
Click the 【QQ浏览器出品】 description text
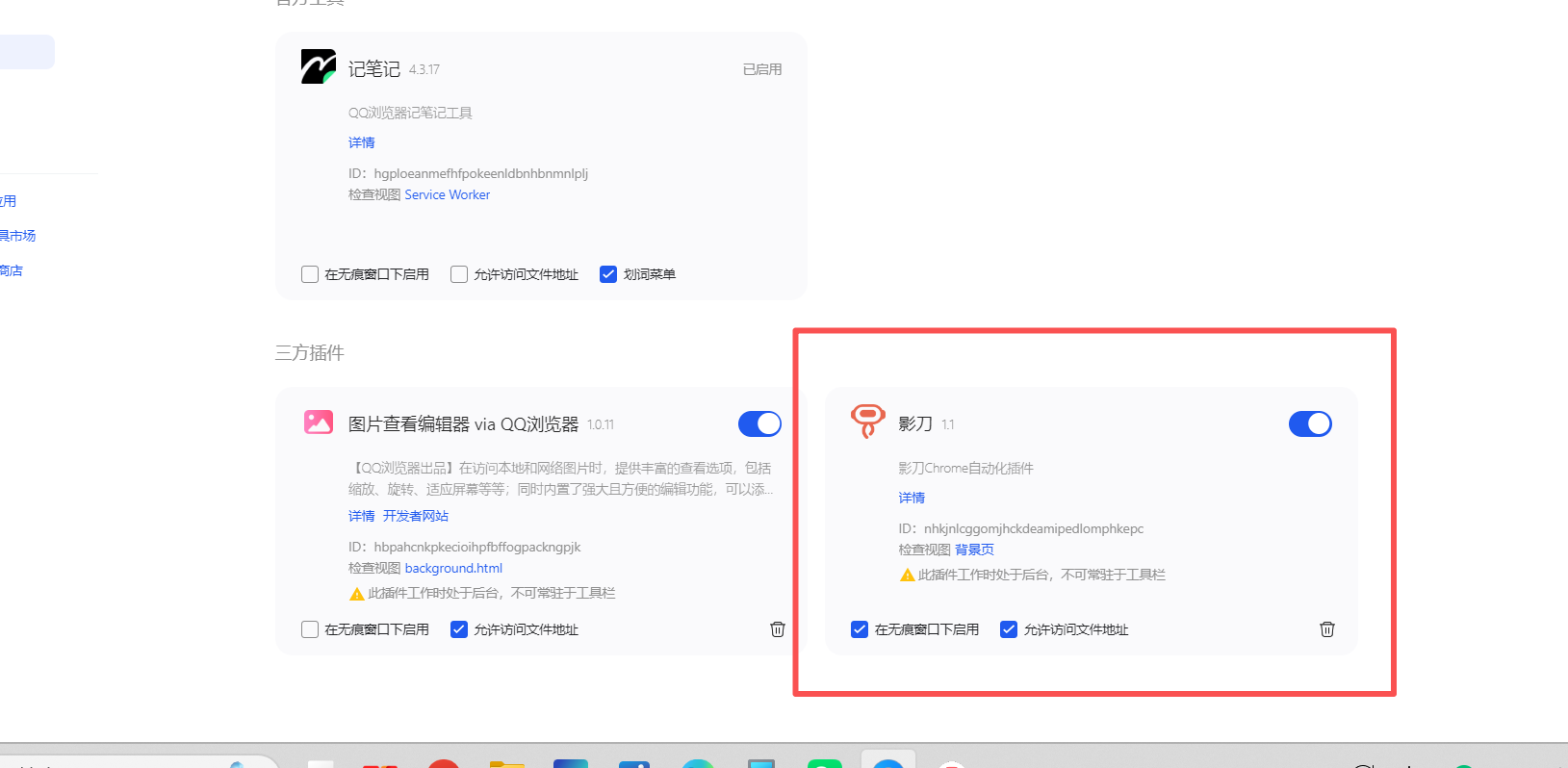coord(561,478)
